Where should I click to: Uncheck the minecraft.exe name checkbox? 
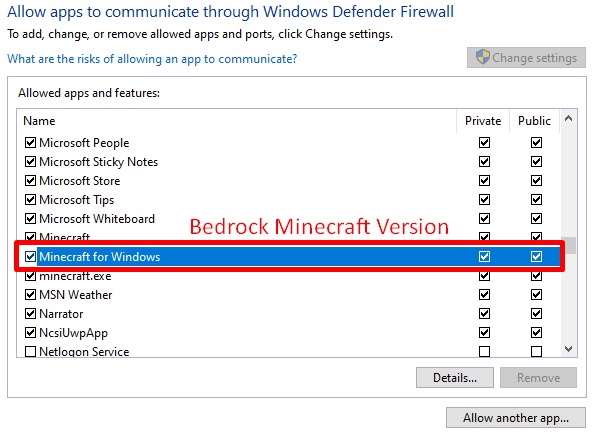[x=30, y=276]
